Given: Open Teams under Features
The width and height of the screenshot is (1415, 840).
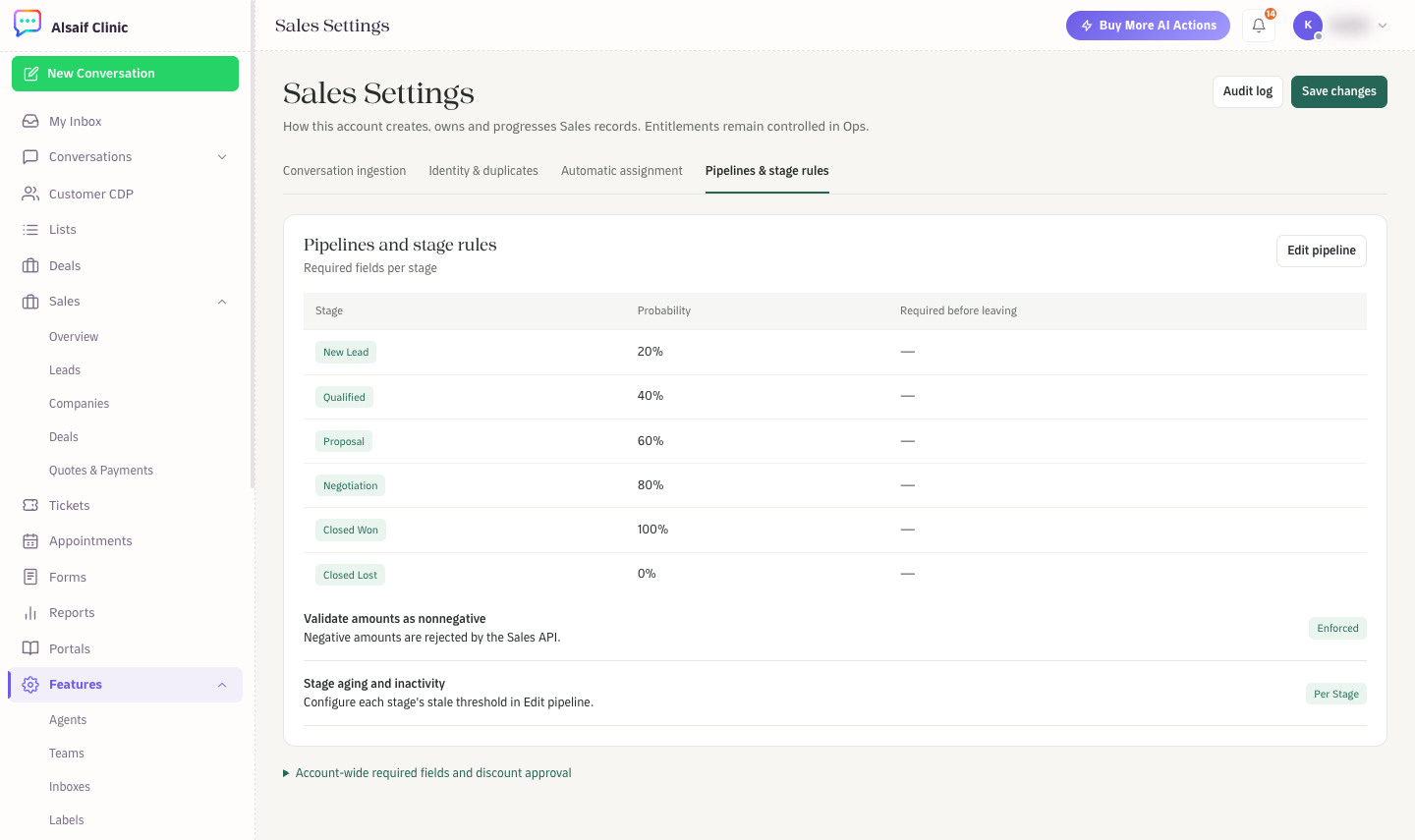Looking at the screenshot, I should tap(67, 754).
